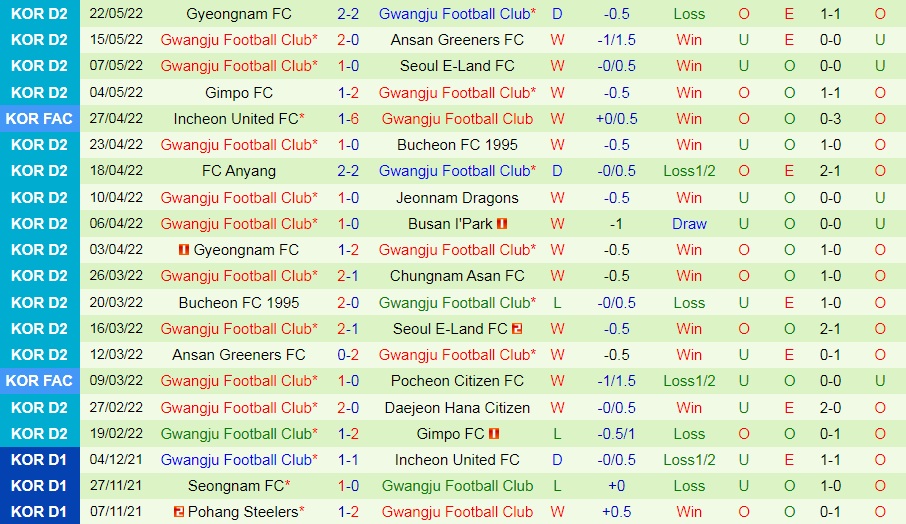The image size is (906, 524).
Task: Click red card icon next to Gimpo FC, 19/02/22
Action: [494, 434]
